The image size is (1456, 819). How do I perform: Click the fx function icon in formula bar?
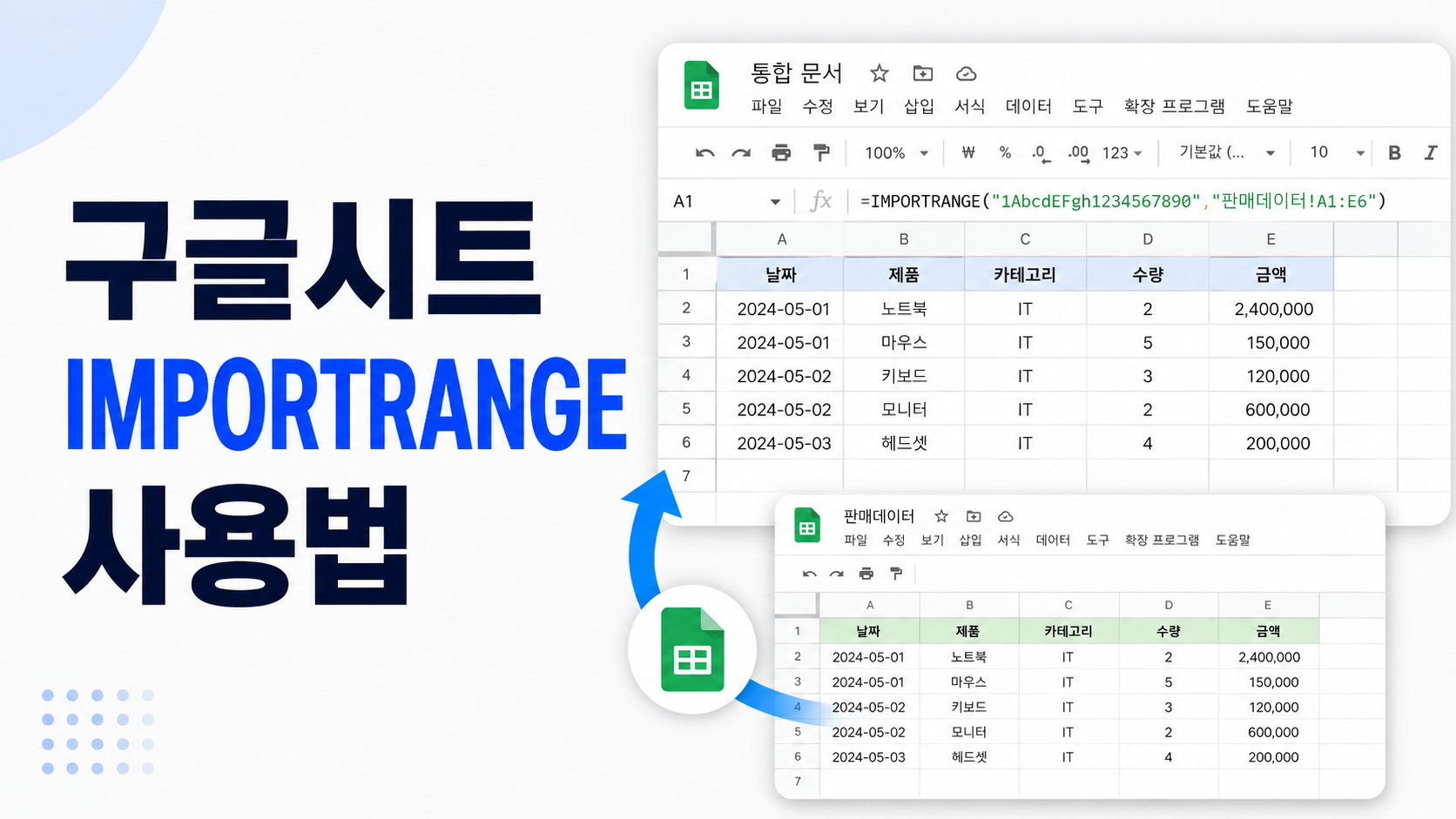coord(820,201)
